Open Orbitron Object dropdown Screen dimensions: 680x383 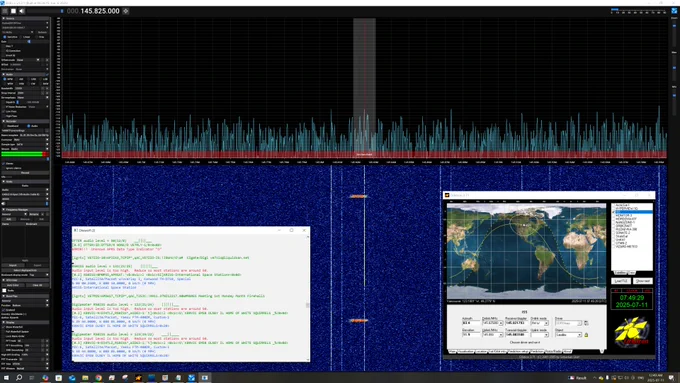[x=569, y=335]
